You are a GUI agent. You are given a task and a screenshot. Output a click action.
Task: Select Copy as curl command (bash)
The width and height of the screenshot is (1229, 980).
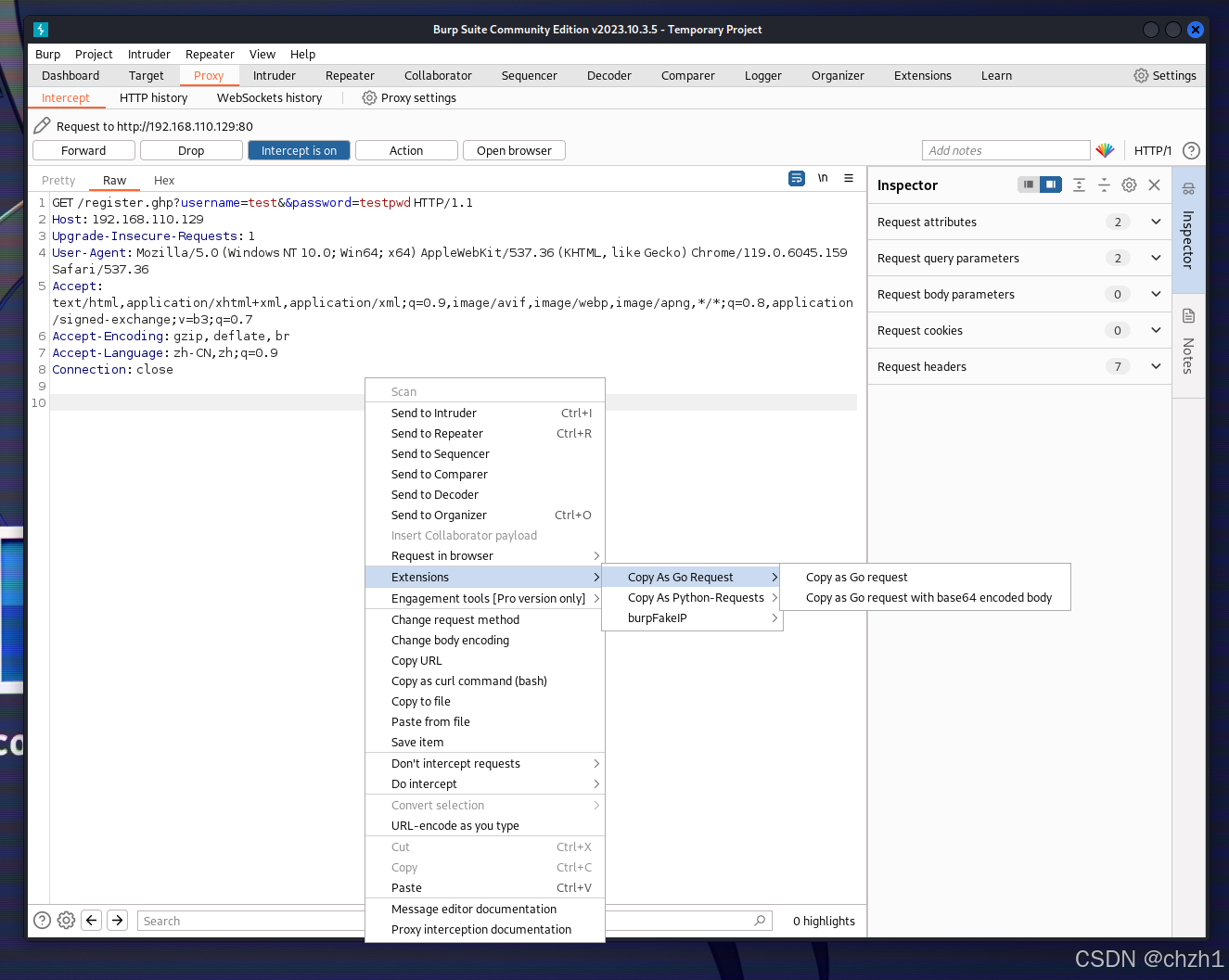click(485, 681)
